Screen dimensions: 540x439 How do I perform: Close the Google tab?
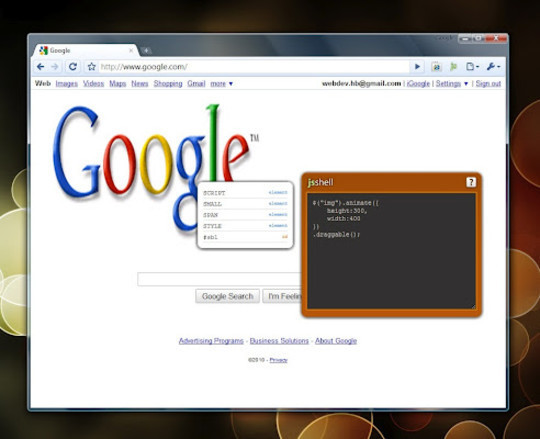tap(131, 51)
